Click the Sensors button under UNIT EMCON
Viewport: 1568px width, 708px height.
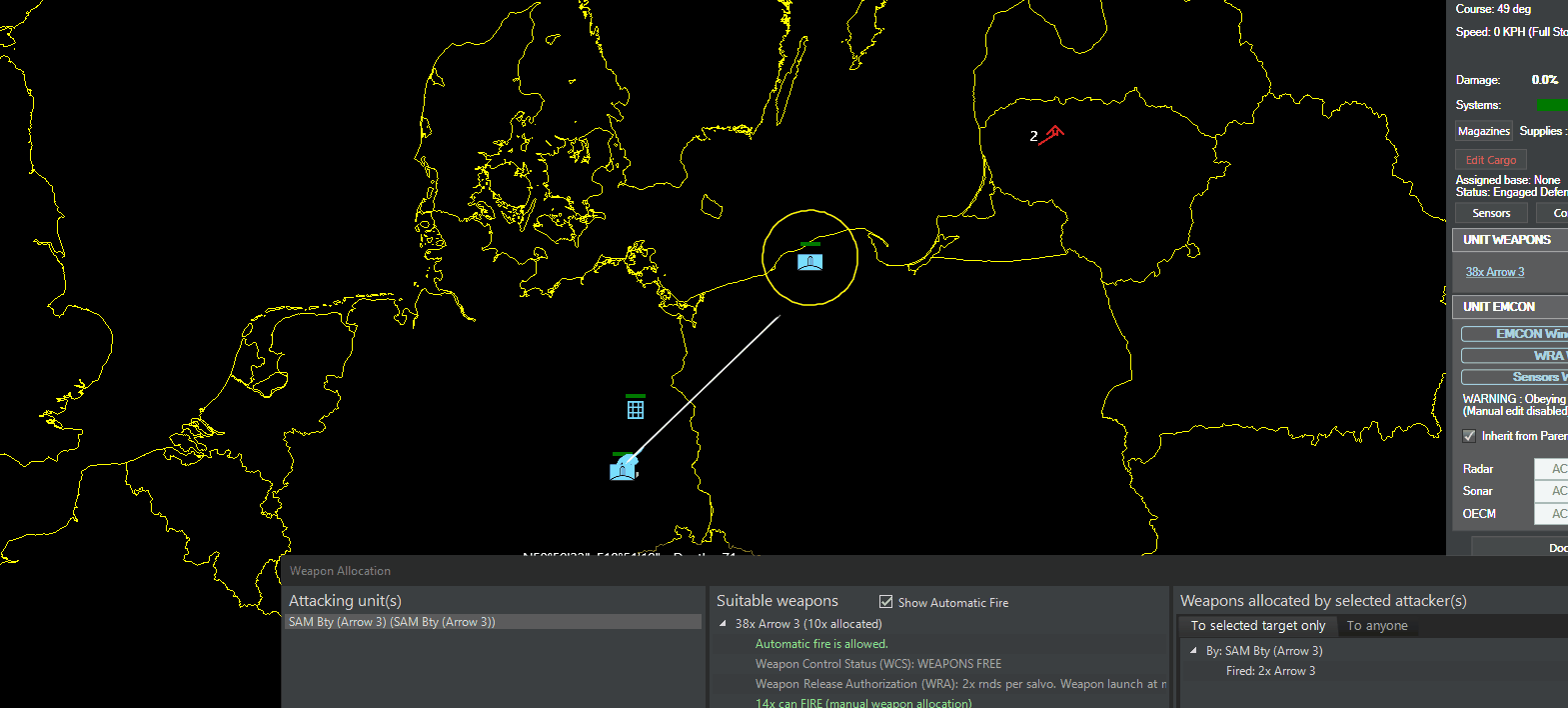tap(1514, 377)
